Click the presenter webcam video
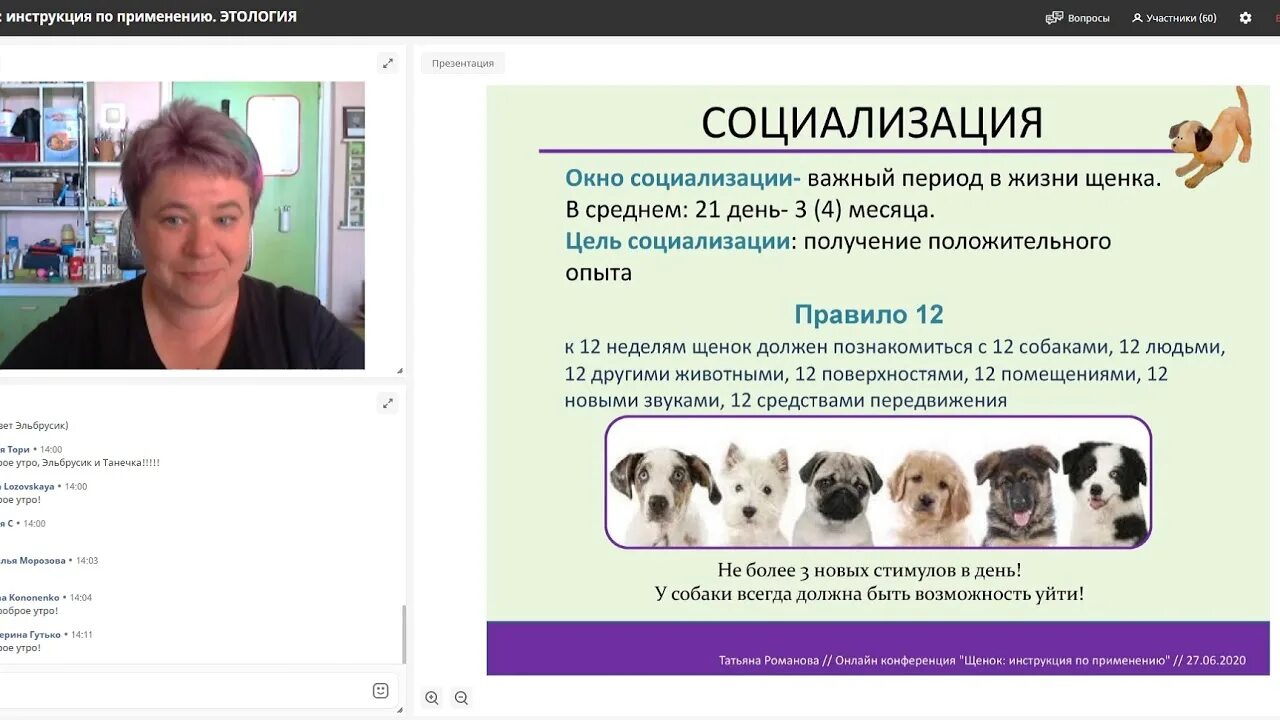This screenshot has height=720, width=1280. [182, 225]
